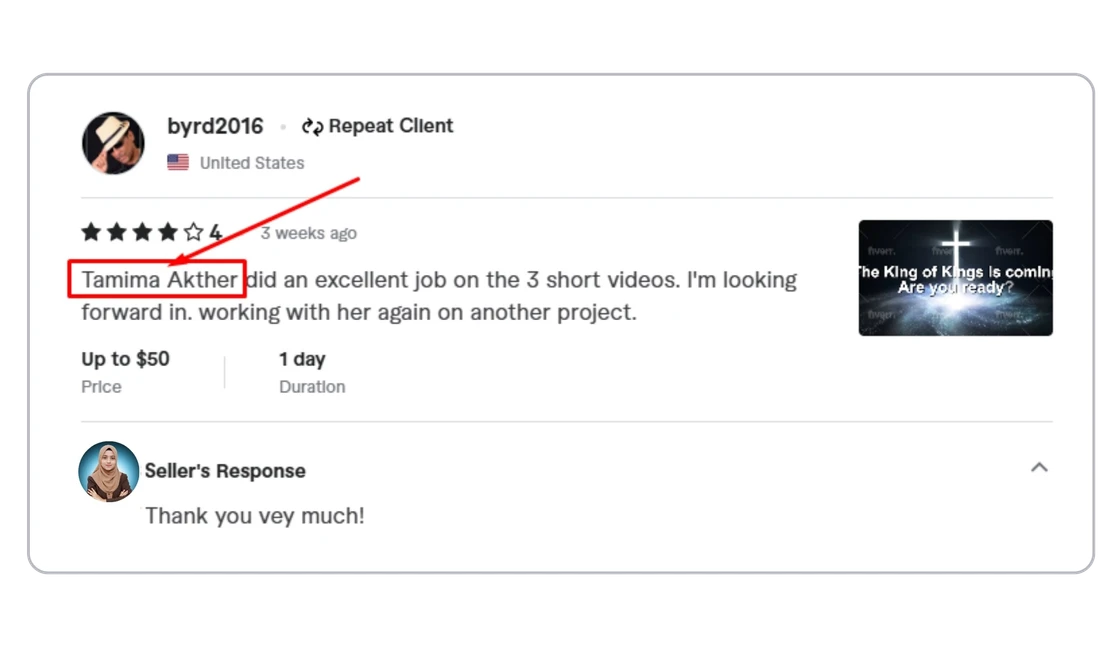The image size is (1120, 646).
Task: Click the seller's profile avatar
Action: pyautogui.click(x=109, y=472)
